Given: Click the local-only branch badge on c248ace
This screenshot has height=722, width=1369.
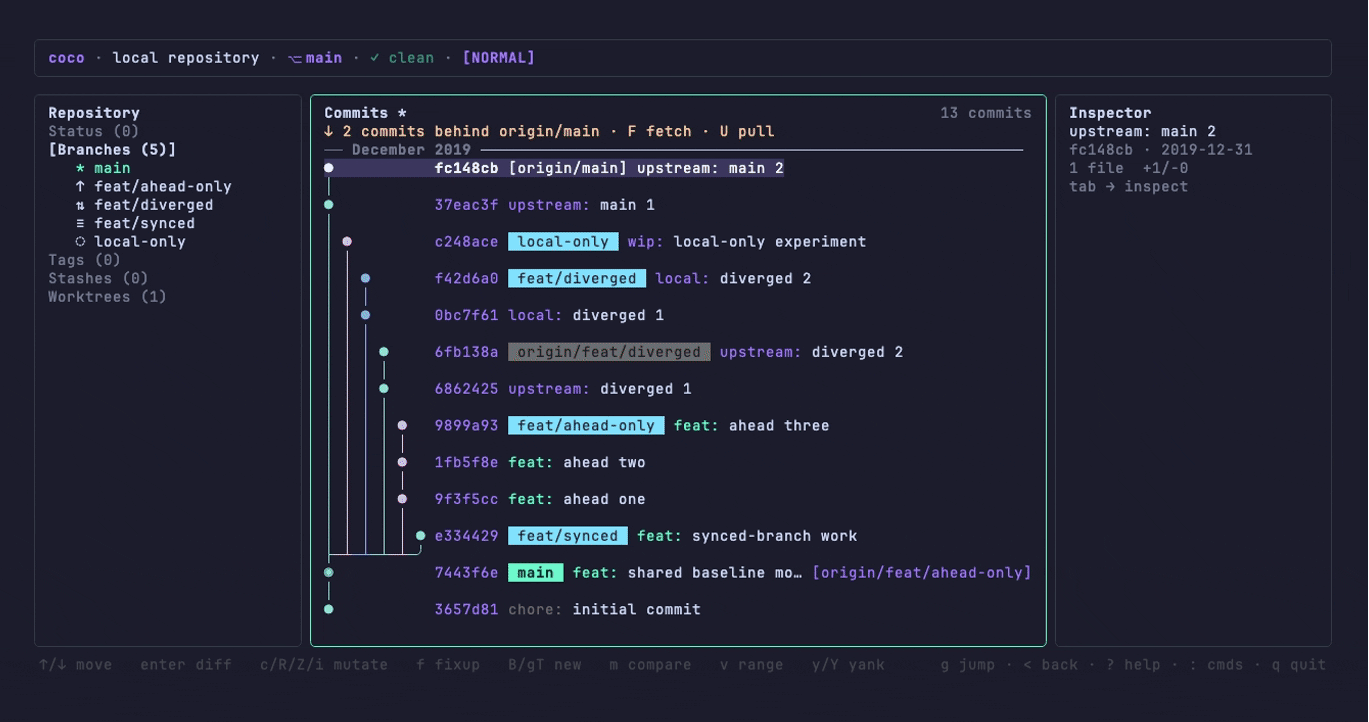Looking at the screenshot, I should click(563, 242).
